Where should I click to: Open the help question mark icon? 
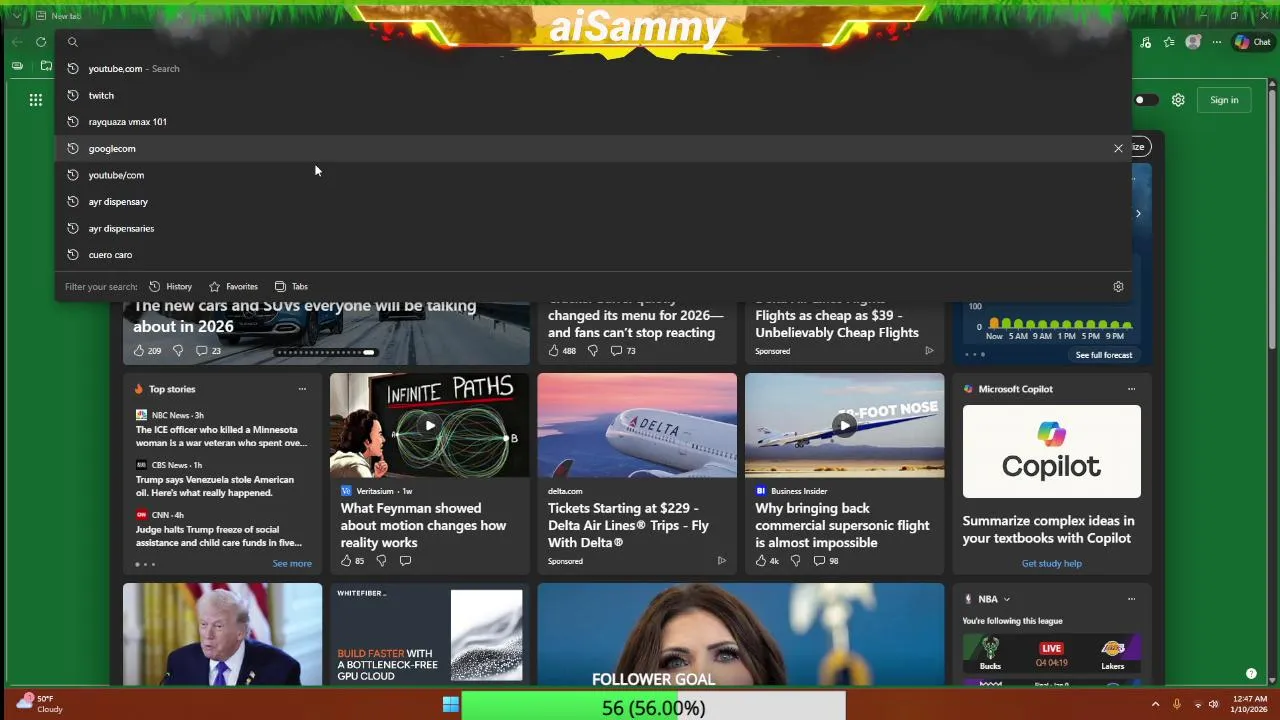[1251, 673]
